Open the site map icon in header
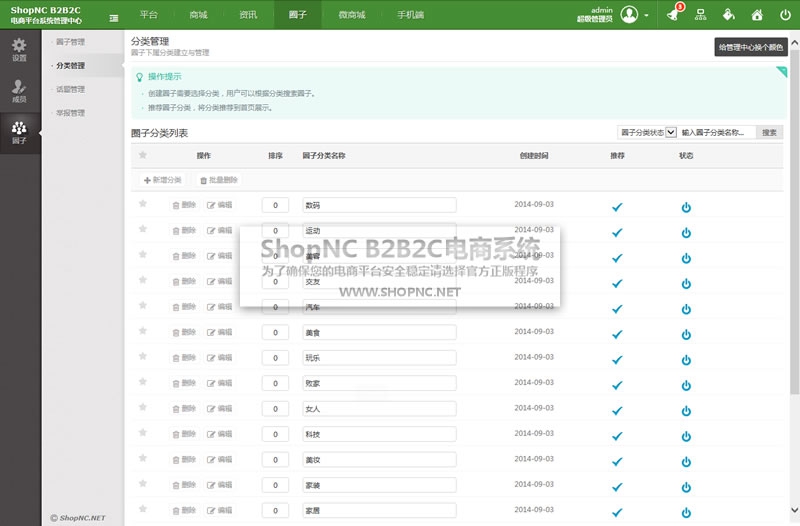This screenshot has width=800, height=526. click(x=701, y=15)
